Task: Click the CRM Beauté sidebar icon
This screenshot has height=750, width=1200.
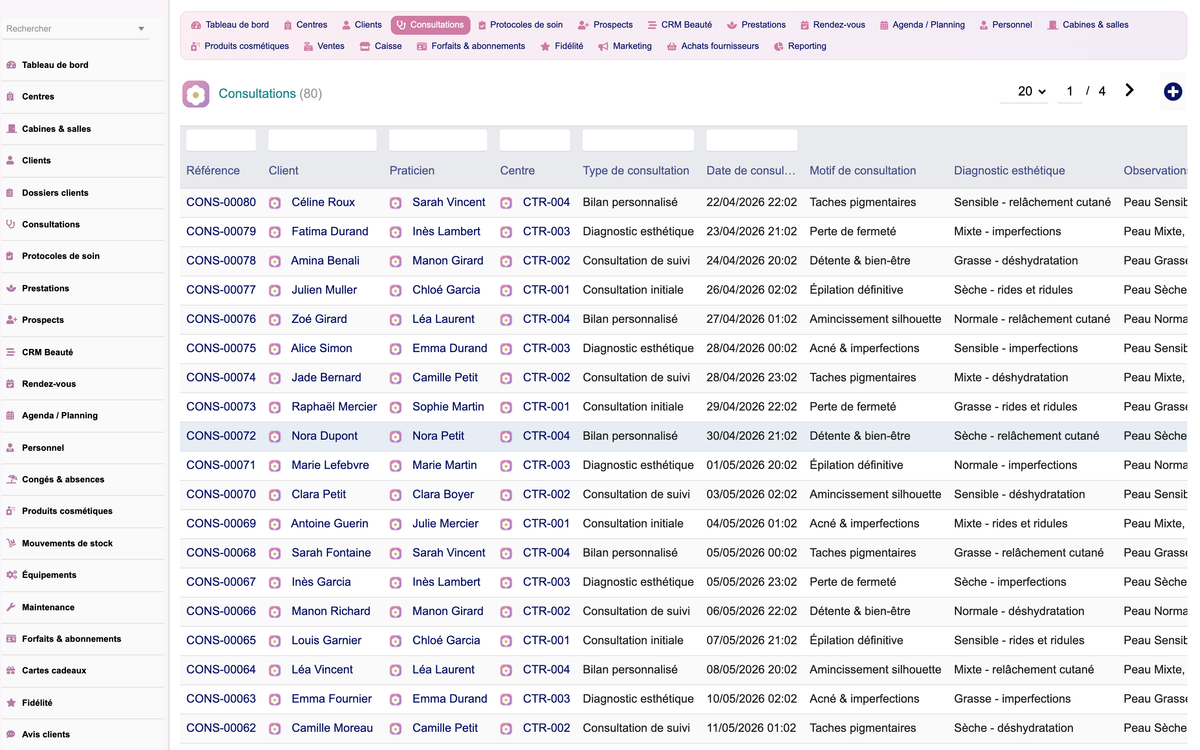Action: pyautogui.click(x=11, y=352)
